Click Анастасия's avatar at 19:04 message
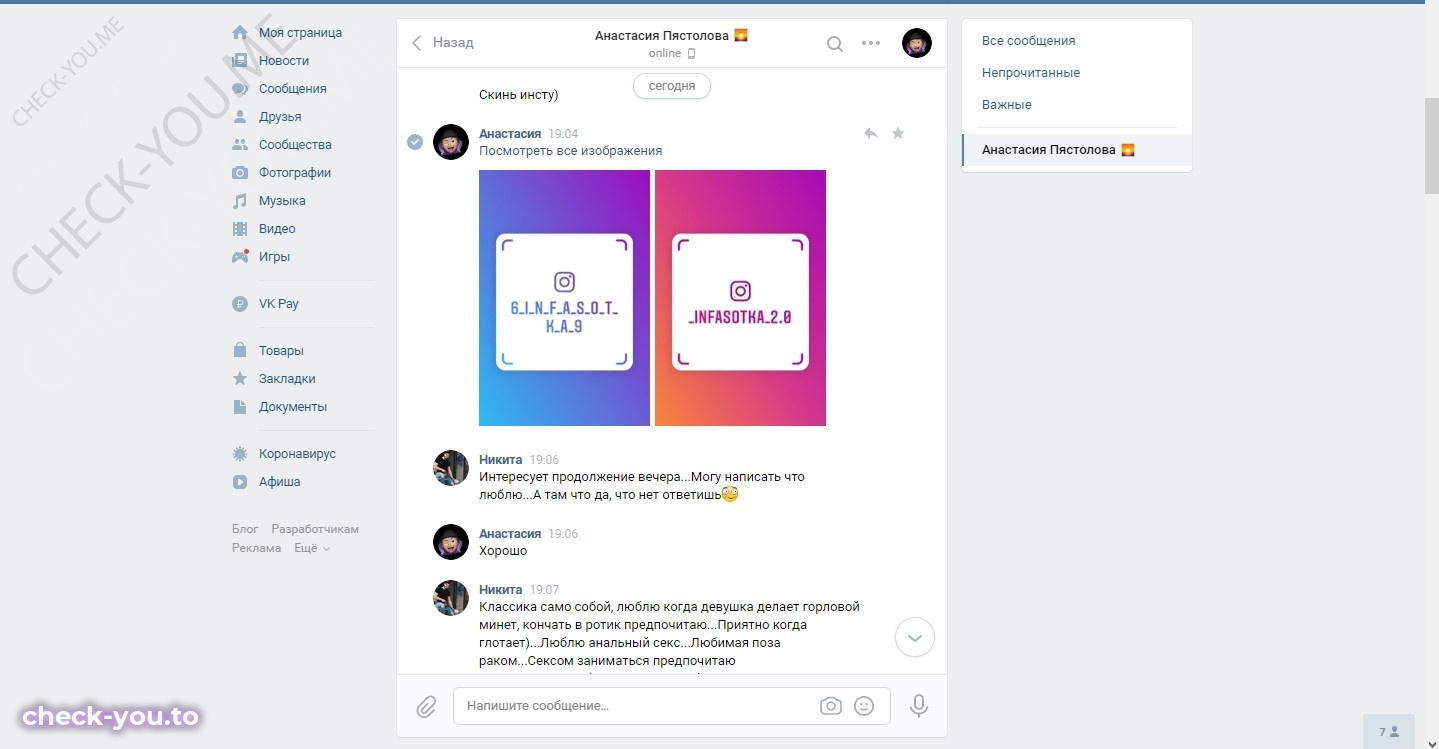Image resolution: width=1439 pixels, height=749 pixels. 451,142
